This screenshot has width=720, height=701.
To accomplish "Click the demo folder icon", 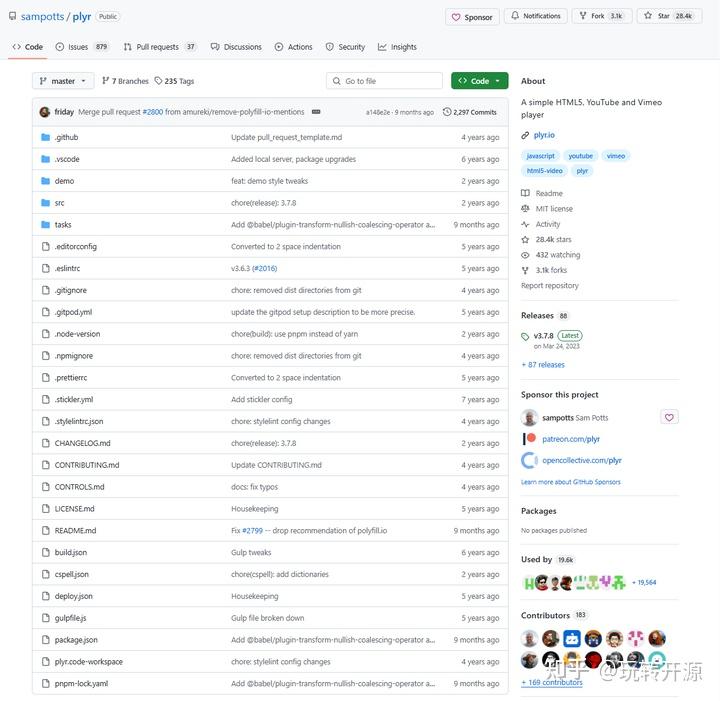I will point(45,181).
